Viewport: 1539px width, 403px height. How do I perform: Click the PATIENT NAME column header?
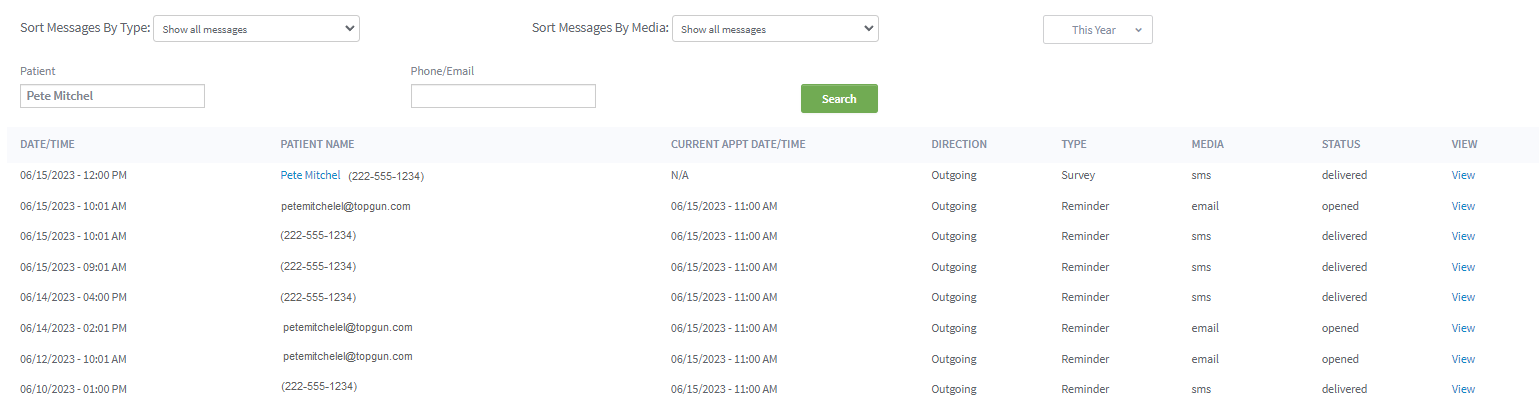coord(317,144)
